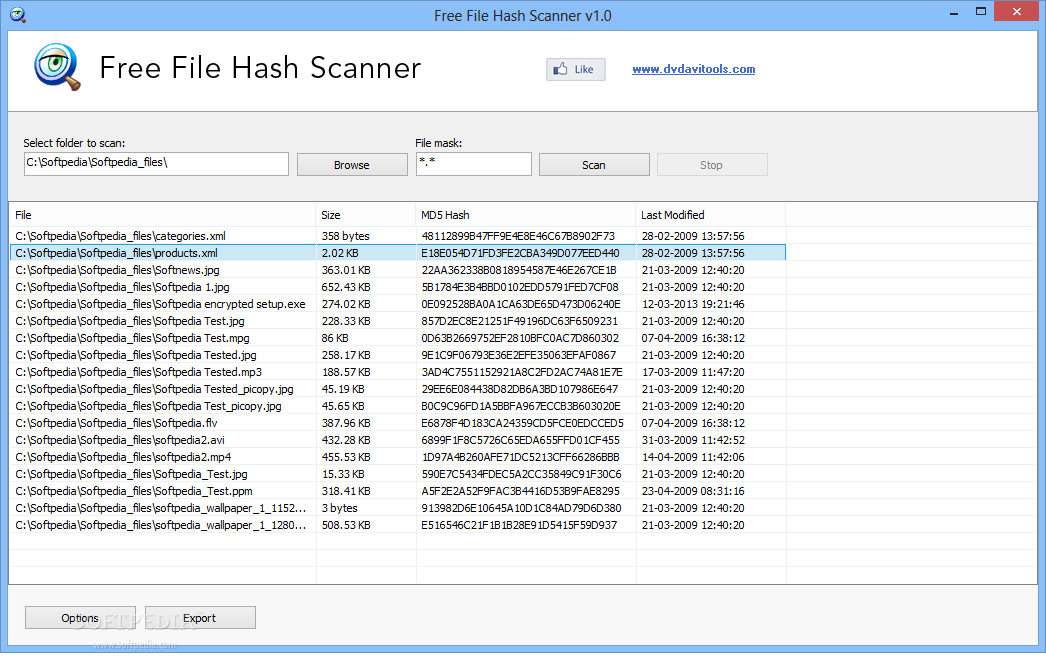Screen dimensions: 1046x663
Task: Click the 3 bytes size cell
Action: (339, 508)
